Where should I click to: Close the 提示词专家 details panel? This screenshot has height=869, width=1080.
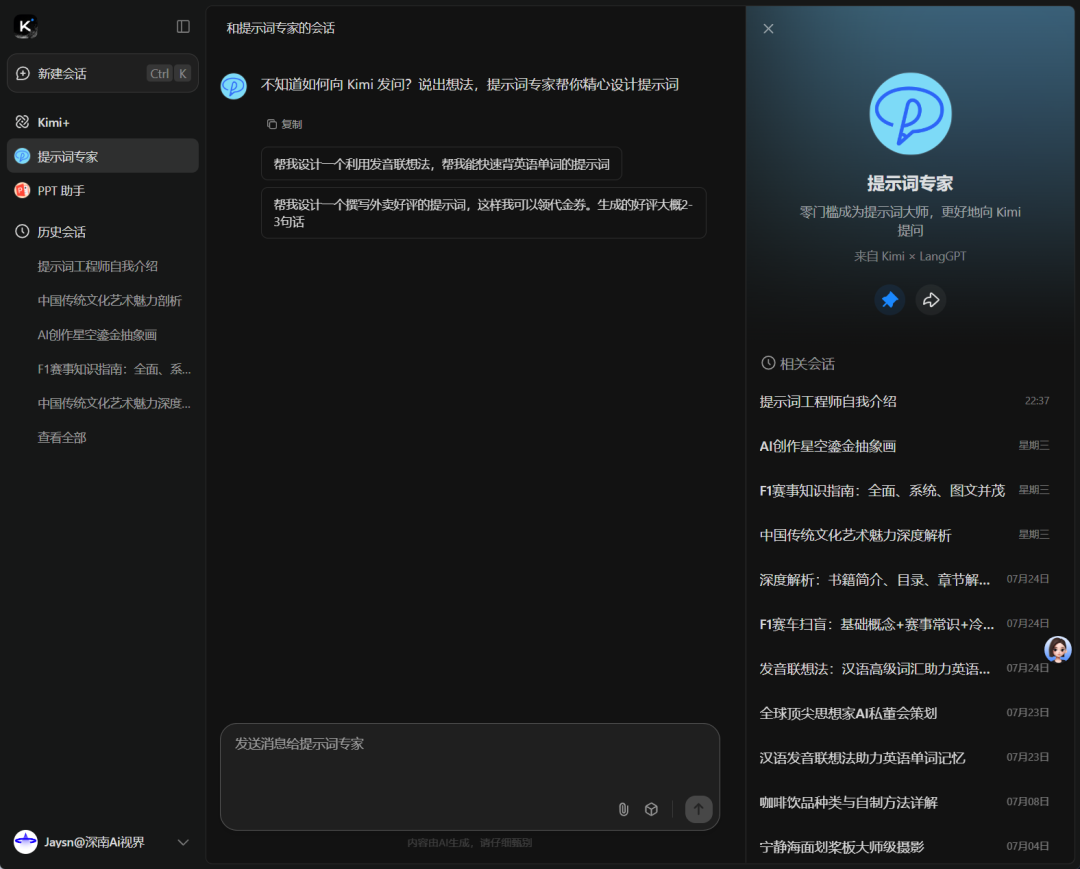coord(768,29)
